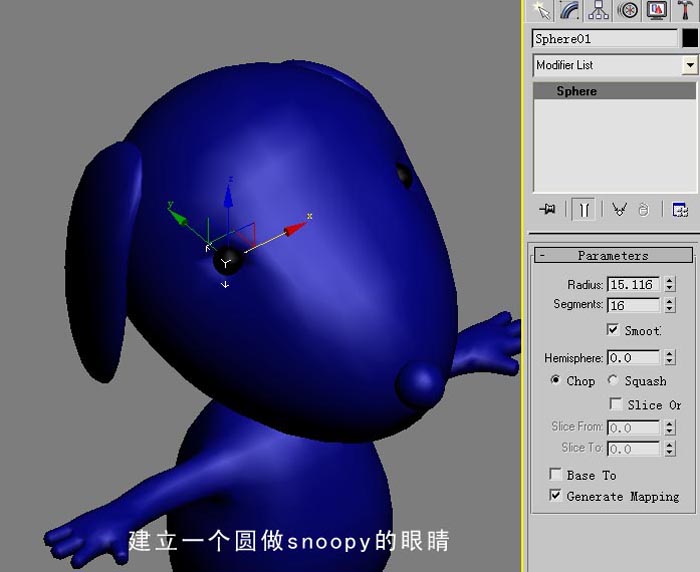Click the Segments value field
This screenshot has width=700, height=572.
(634, 305)
